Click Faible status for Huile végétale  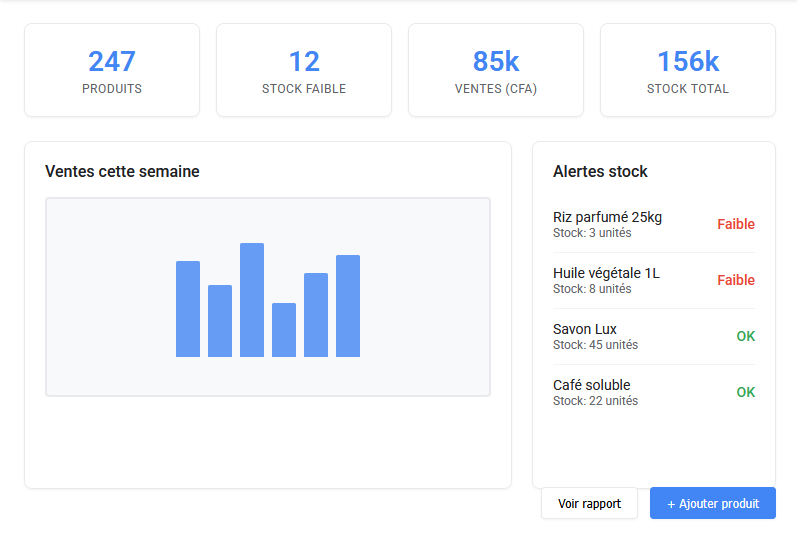735,280
